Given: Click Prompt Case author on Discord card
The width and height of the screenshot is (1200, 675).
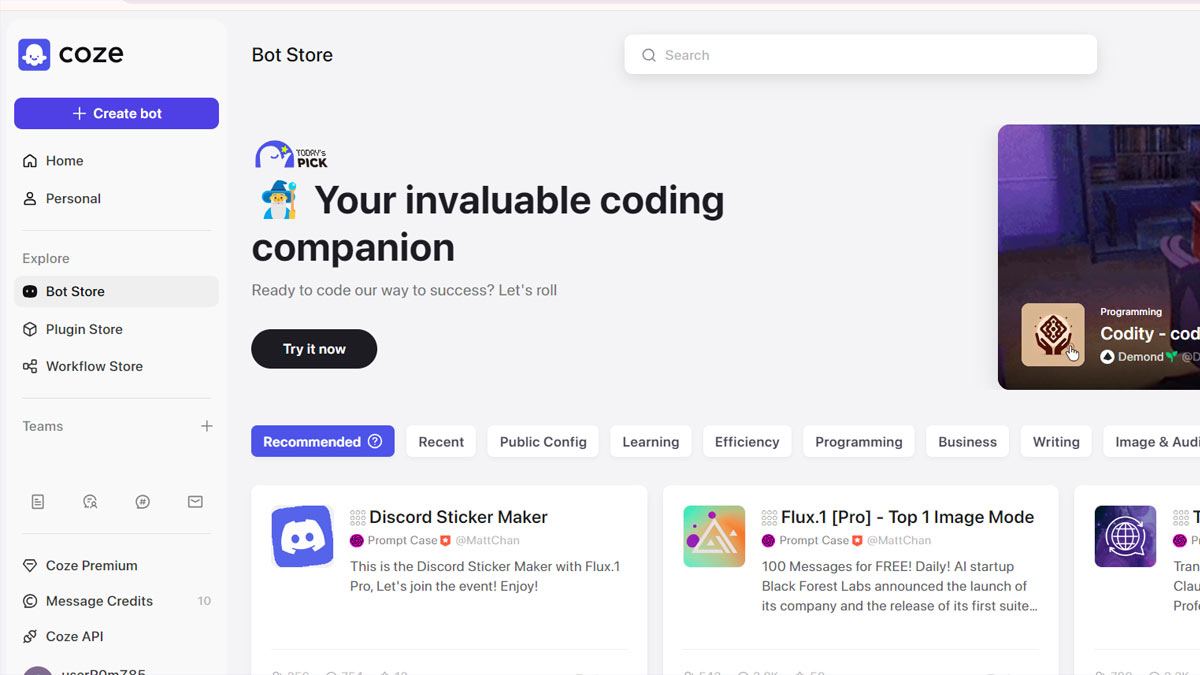Looking at the screenshot, I should 403,540.
